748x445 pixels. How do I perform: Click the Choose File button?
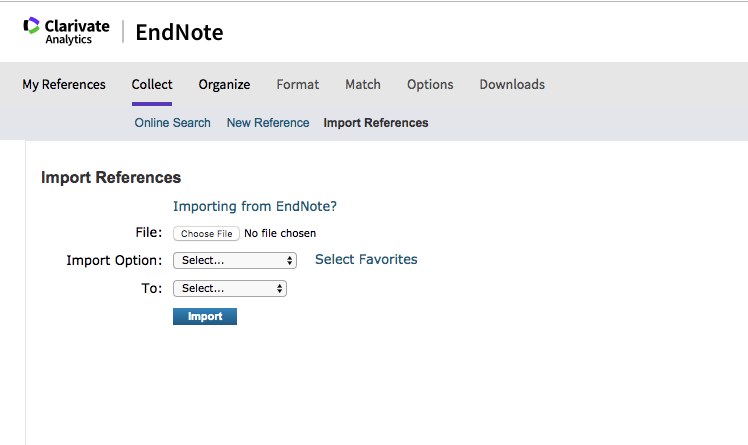206,234
